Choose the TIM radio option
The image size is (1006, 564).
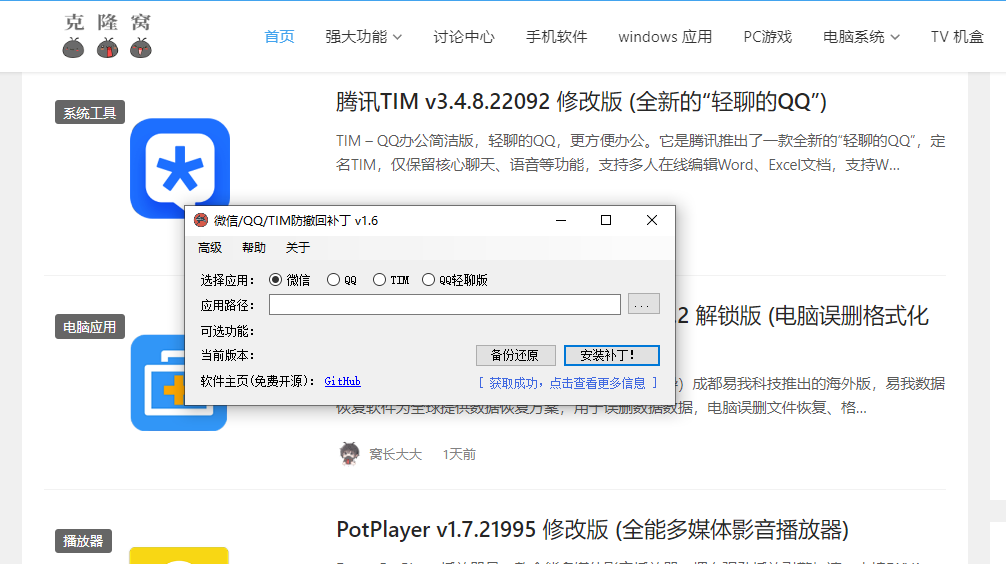pos(379,280)
